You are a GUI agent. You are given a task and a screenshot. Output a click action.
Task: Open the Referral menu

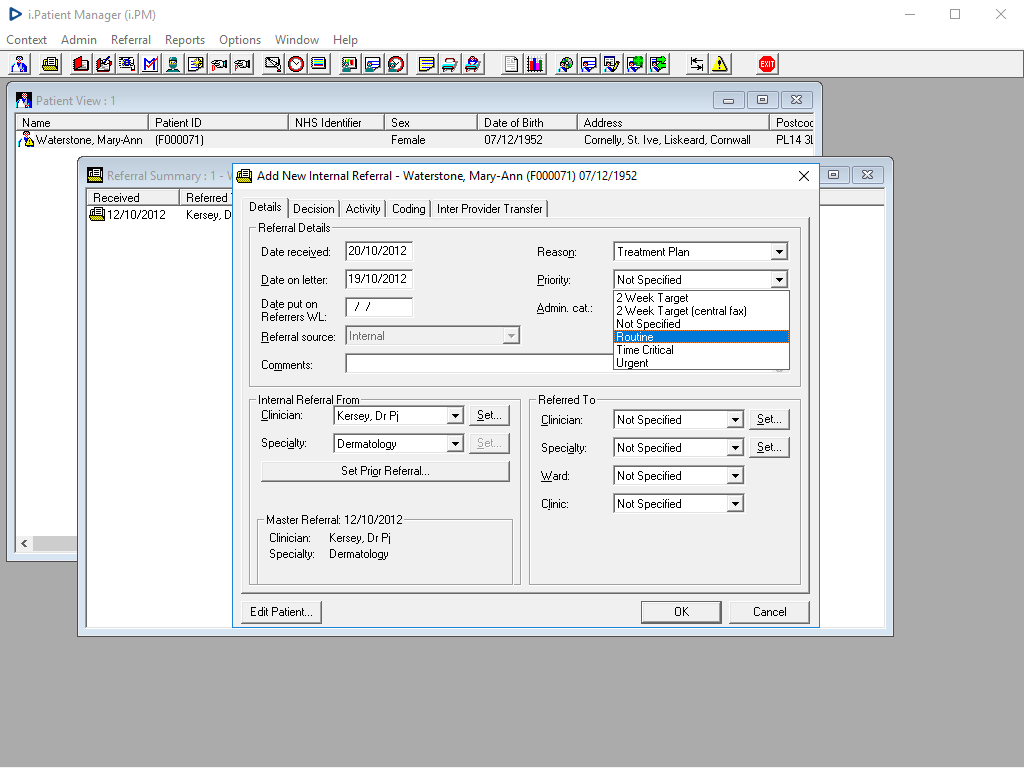pos(131,40)
